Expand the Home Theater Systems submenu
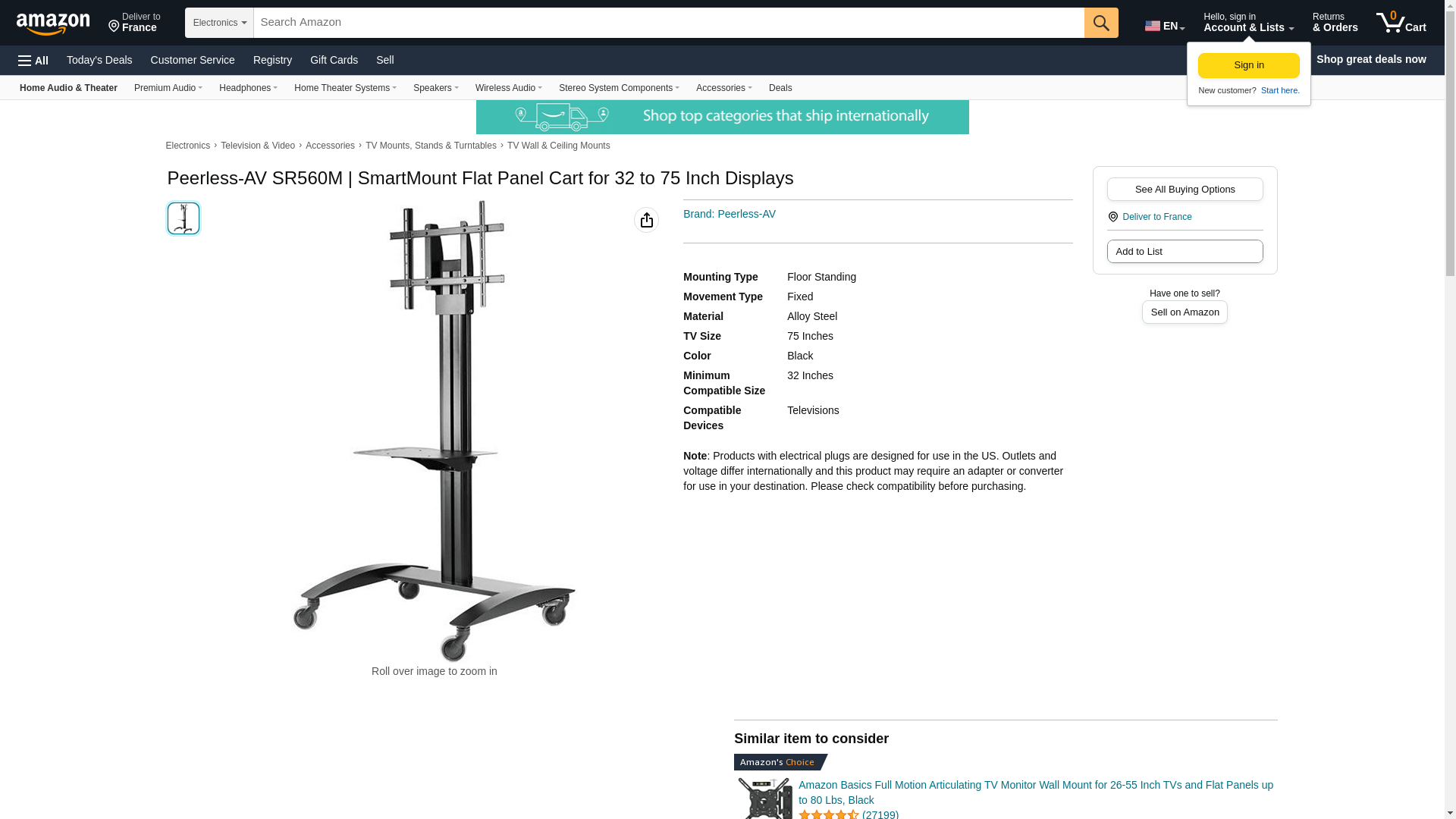The height and width of the screenshot is (819, 1456). click(x=345, y=88)
